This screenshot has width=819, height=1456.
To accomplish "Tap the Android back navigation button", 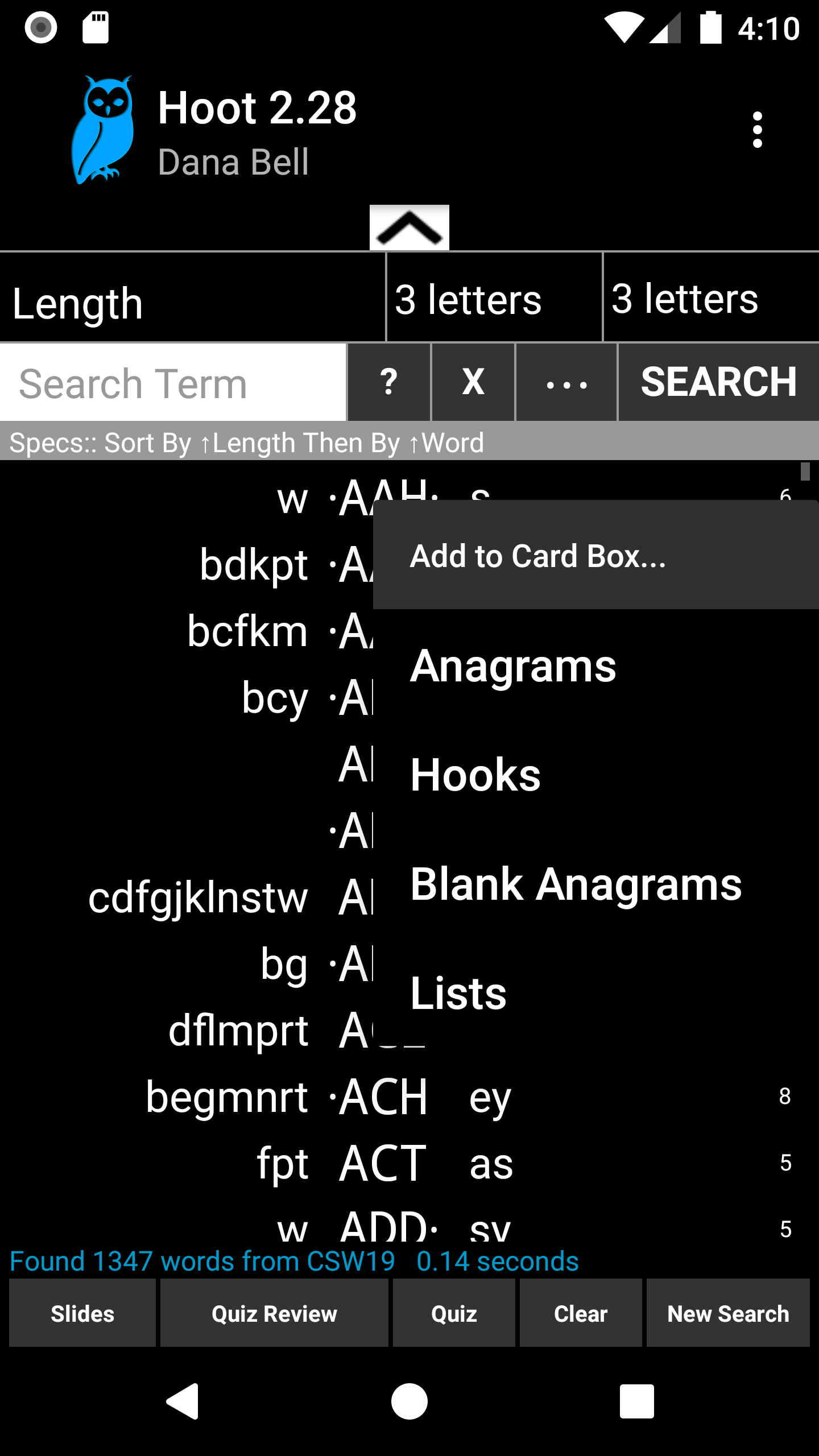I will [x=183, y=1401].
